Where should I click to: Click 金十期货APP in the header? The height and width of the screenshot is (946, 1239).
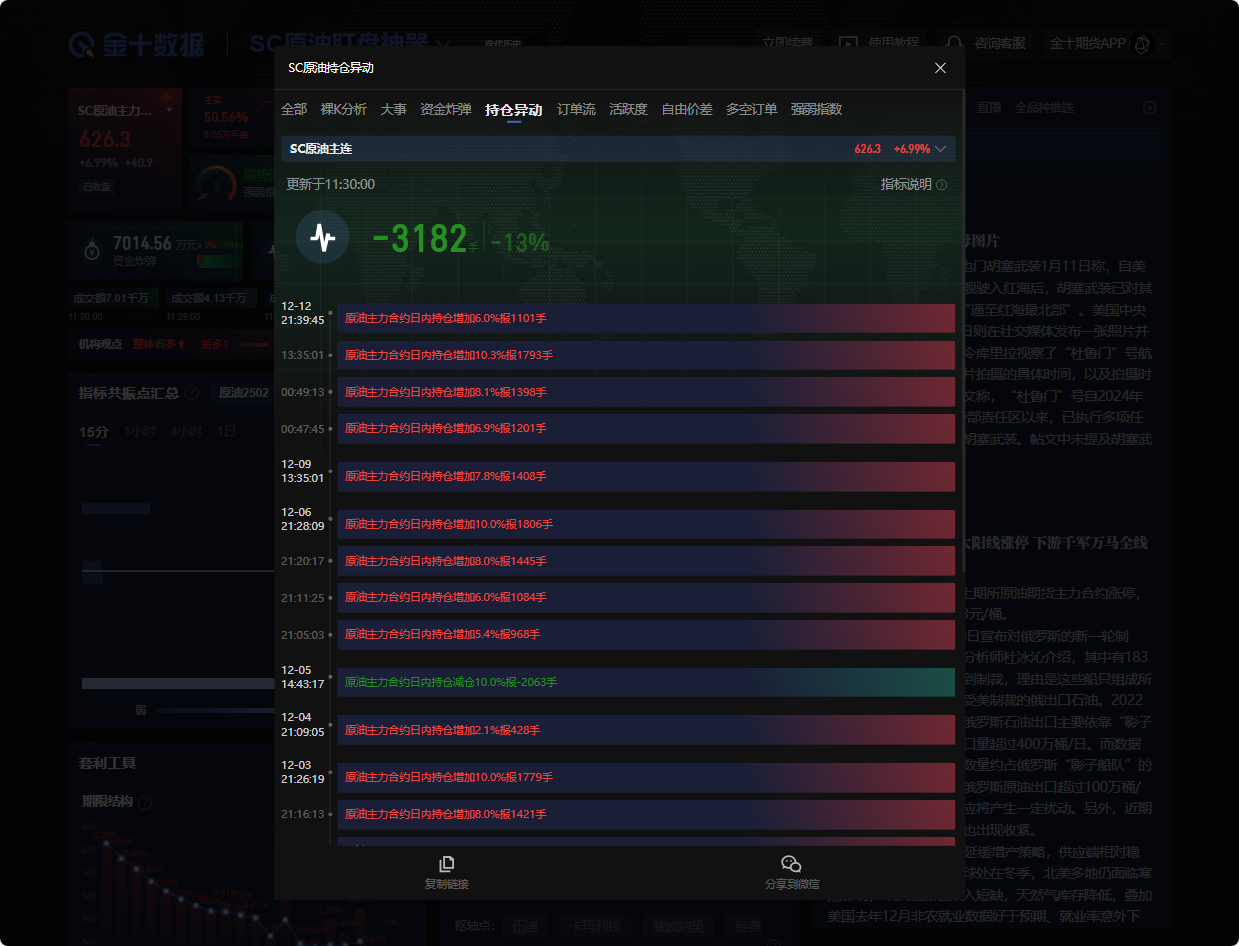1088,44
